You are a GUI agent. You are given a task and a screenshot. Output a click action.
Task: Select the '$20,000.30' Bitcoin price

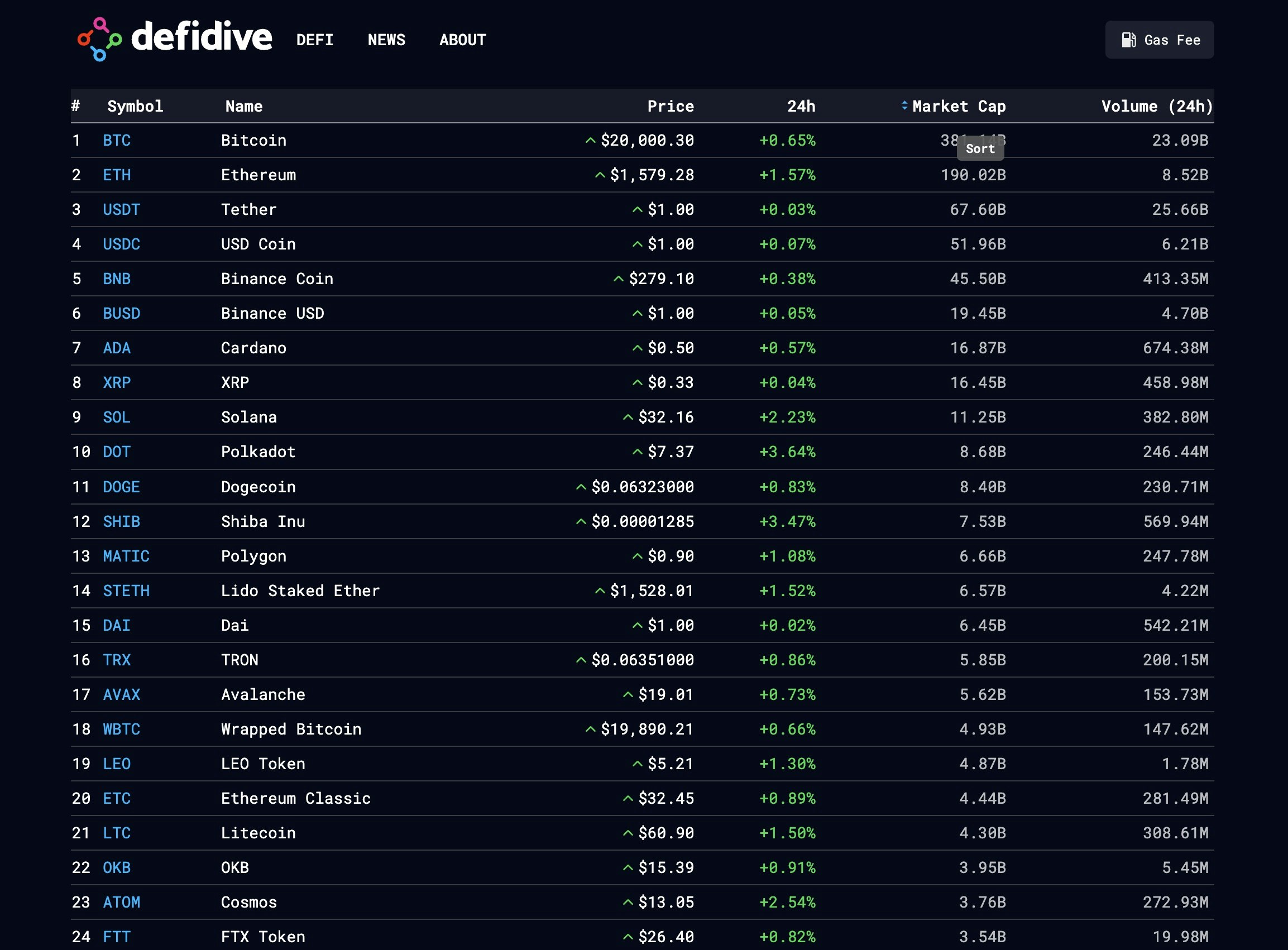pos(647,140)
